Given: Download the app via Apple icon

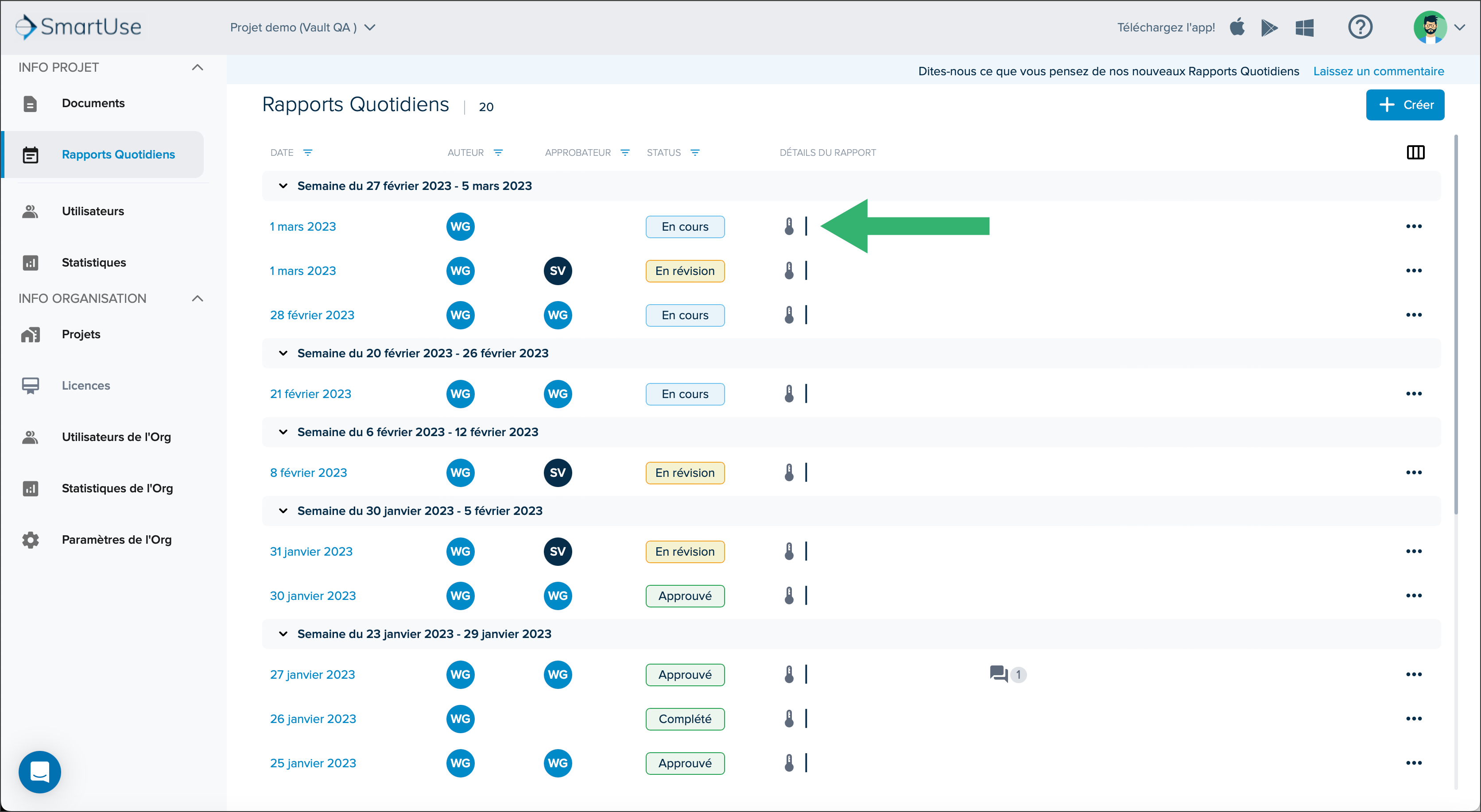Looking at the screenshot, I should tap(1237, 27).
